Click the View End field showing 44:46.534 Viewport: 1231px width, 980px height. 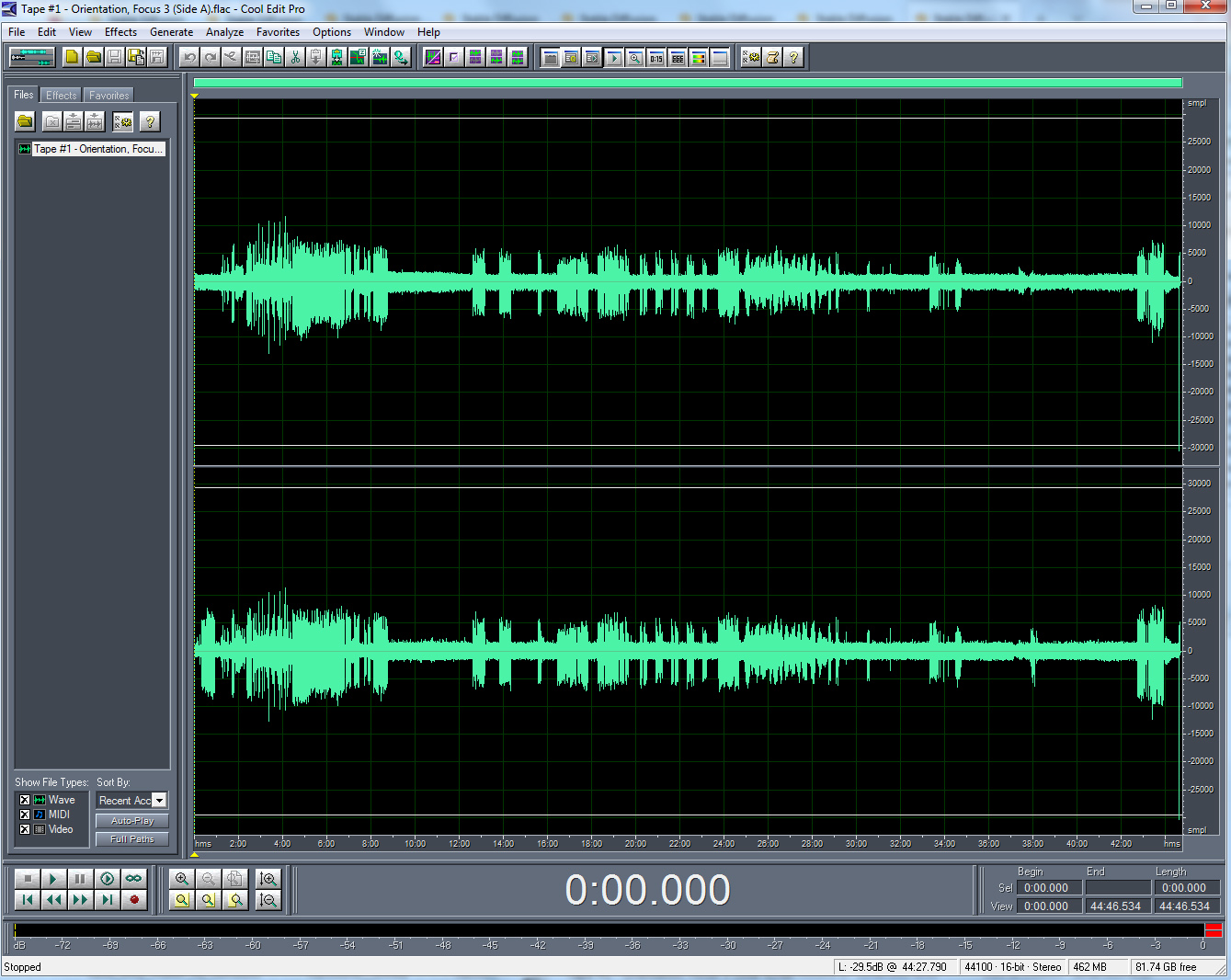click(x=1118, y=906)
